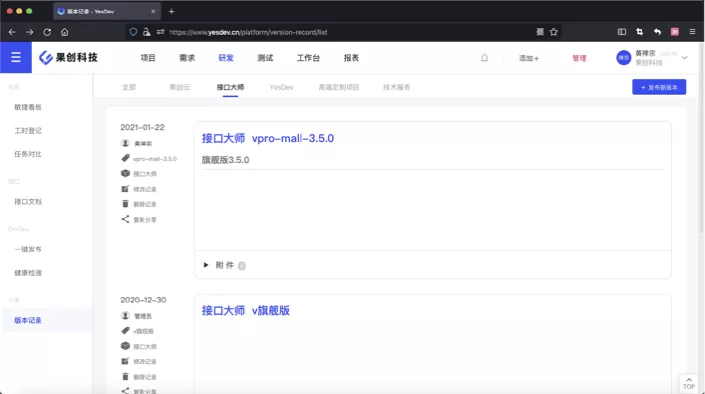The width and height of the screenshot is (705, 394).
Task: Select 版本记录 in the sidebar
Action: pyautogui.click(x=28, y=320)
